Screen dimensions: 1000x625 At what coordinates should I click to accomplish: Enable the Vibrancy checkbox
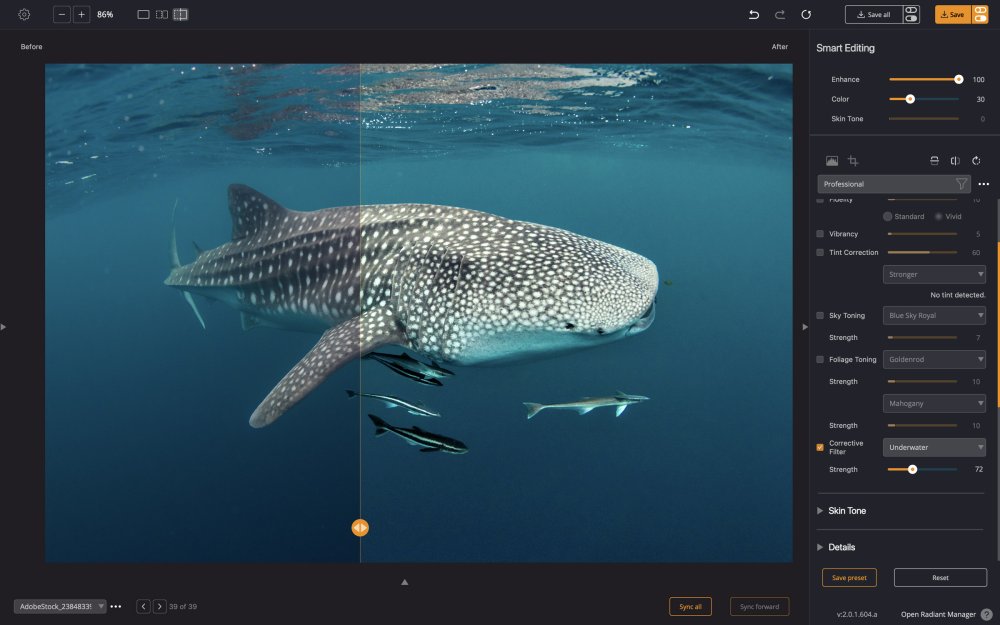[820, 234]
